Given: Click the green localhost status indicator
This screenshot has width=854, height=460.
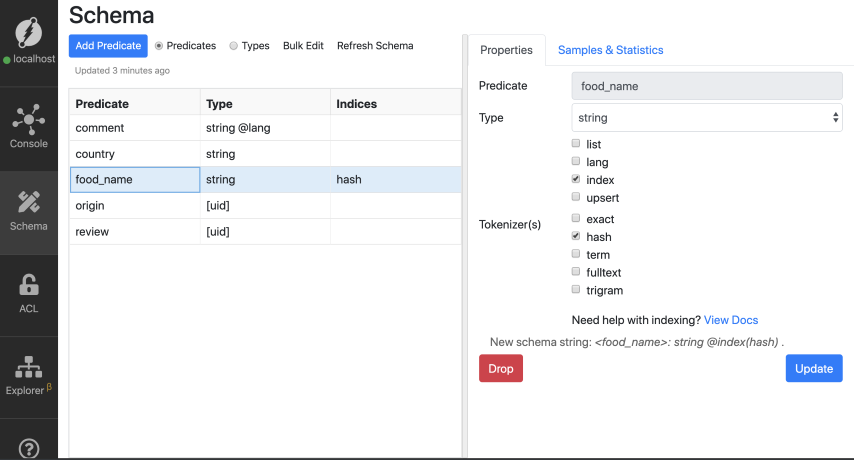Looking at the screenshot, I should (x=6, y=61).
